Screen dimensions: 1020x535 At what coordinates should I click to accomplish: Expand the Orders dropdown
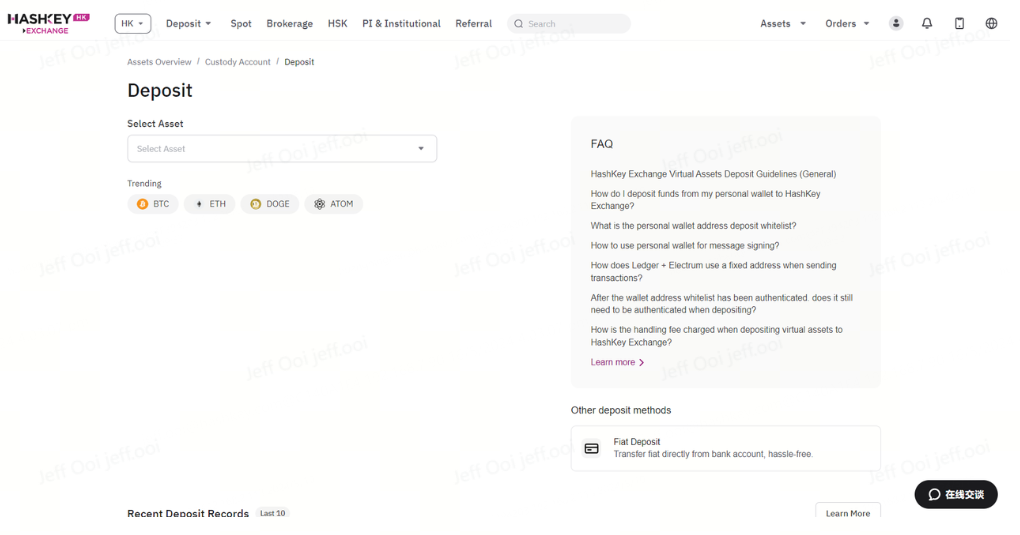[x=847, y=23]
